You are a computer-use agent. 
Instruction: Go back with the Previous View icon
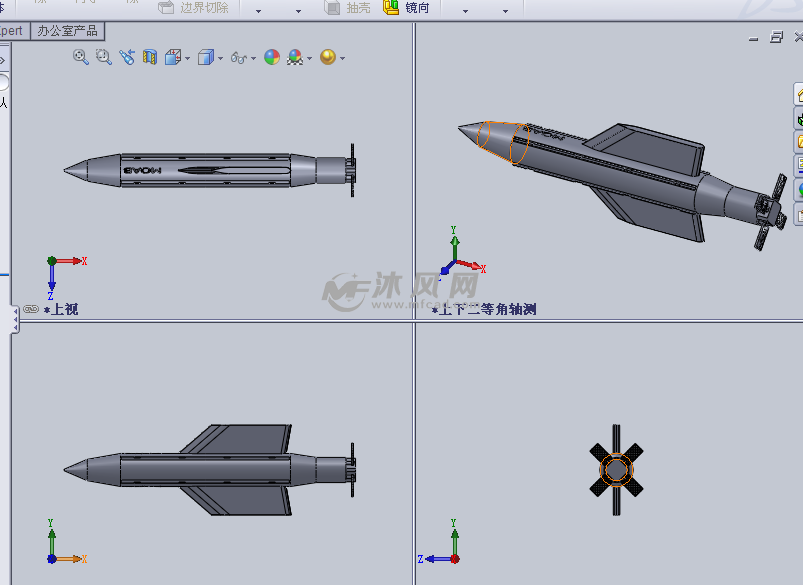(x=127, y=57)
